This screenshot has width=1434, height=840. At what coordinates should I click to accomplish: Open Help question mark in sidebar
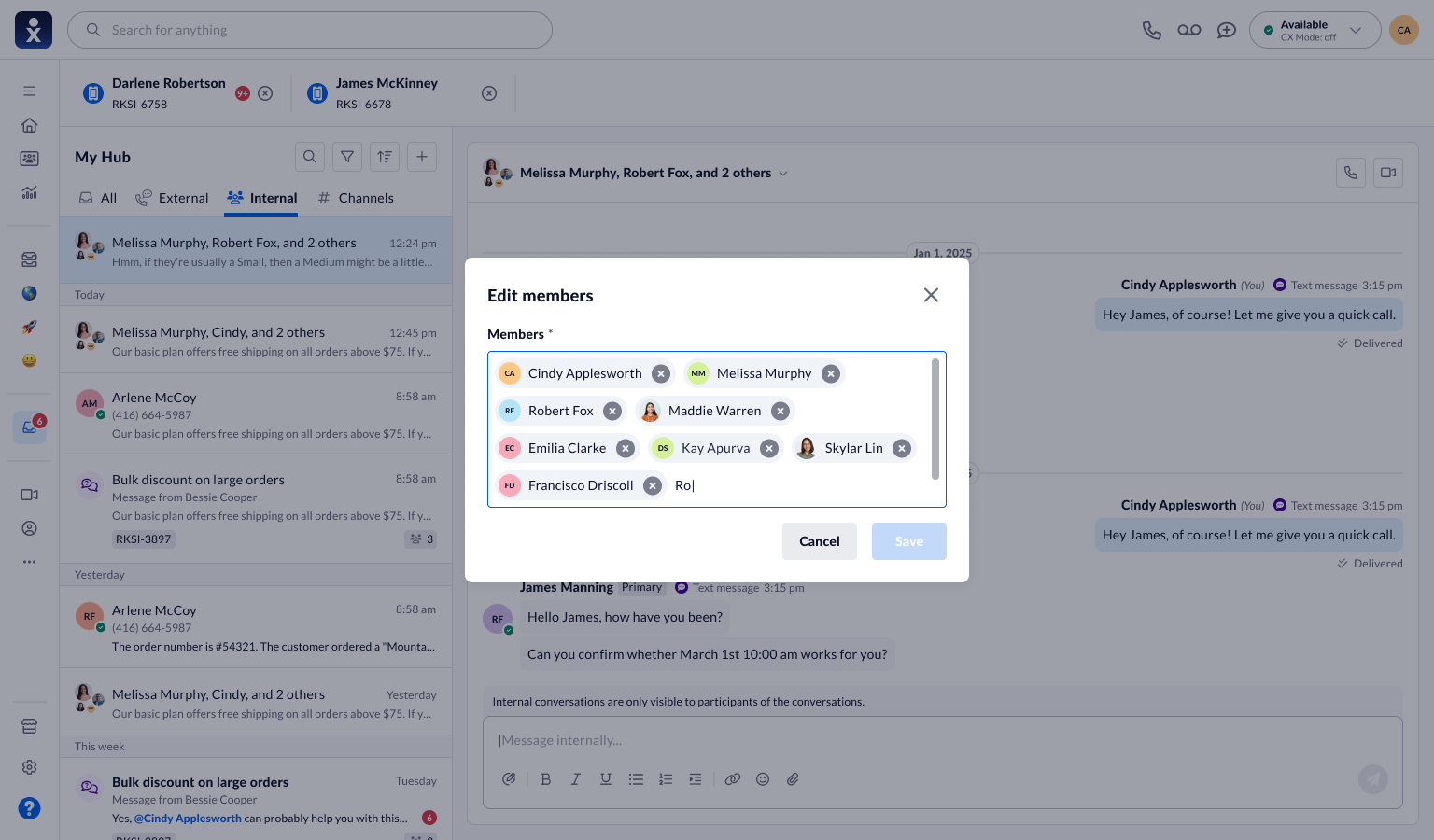click(30, 808)
